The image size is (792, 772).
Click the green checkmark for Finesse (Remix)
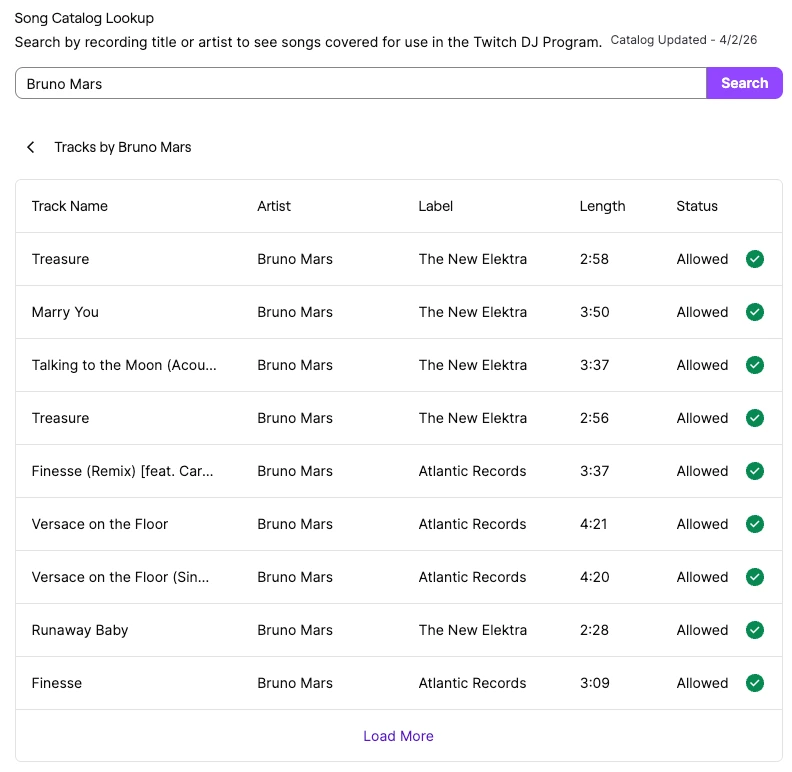tap(755, 471)
